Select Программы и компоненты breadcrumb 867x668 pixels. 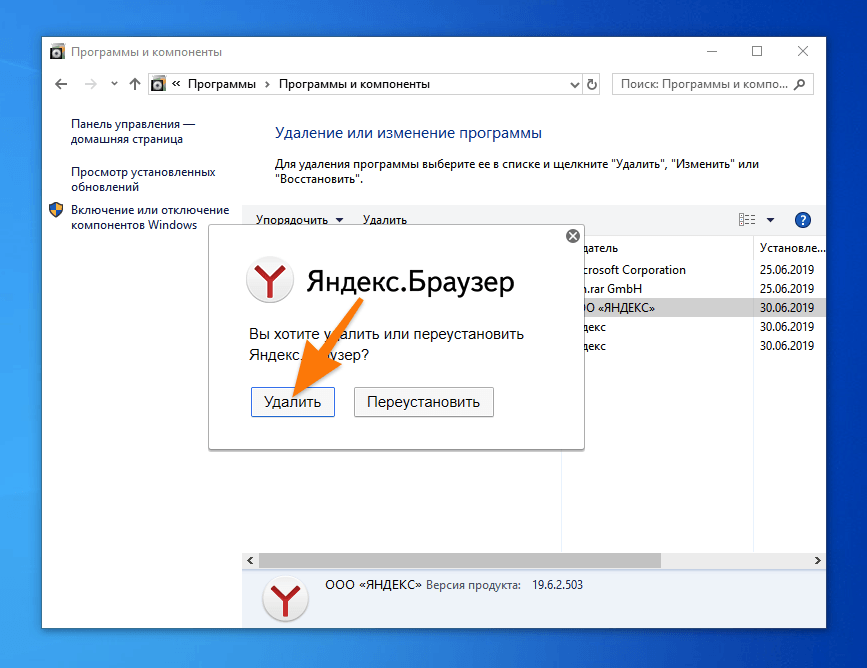(354, 84)
